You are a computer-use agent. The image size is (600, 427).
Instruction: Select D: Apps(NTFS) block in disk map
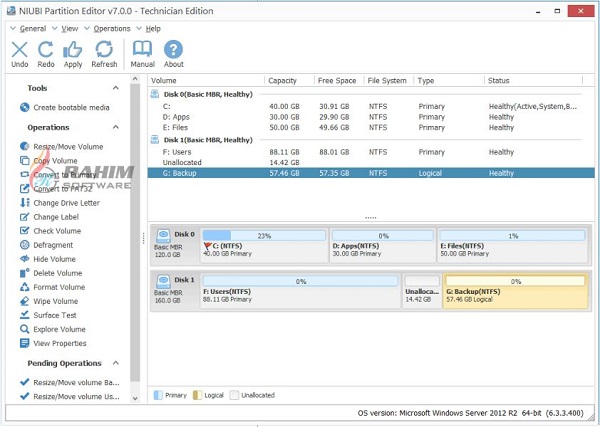tap(383, 245)
